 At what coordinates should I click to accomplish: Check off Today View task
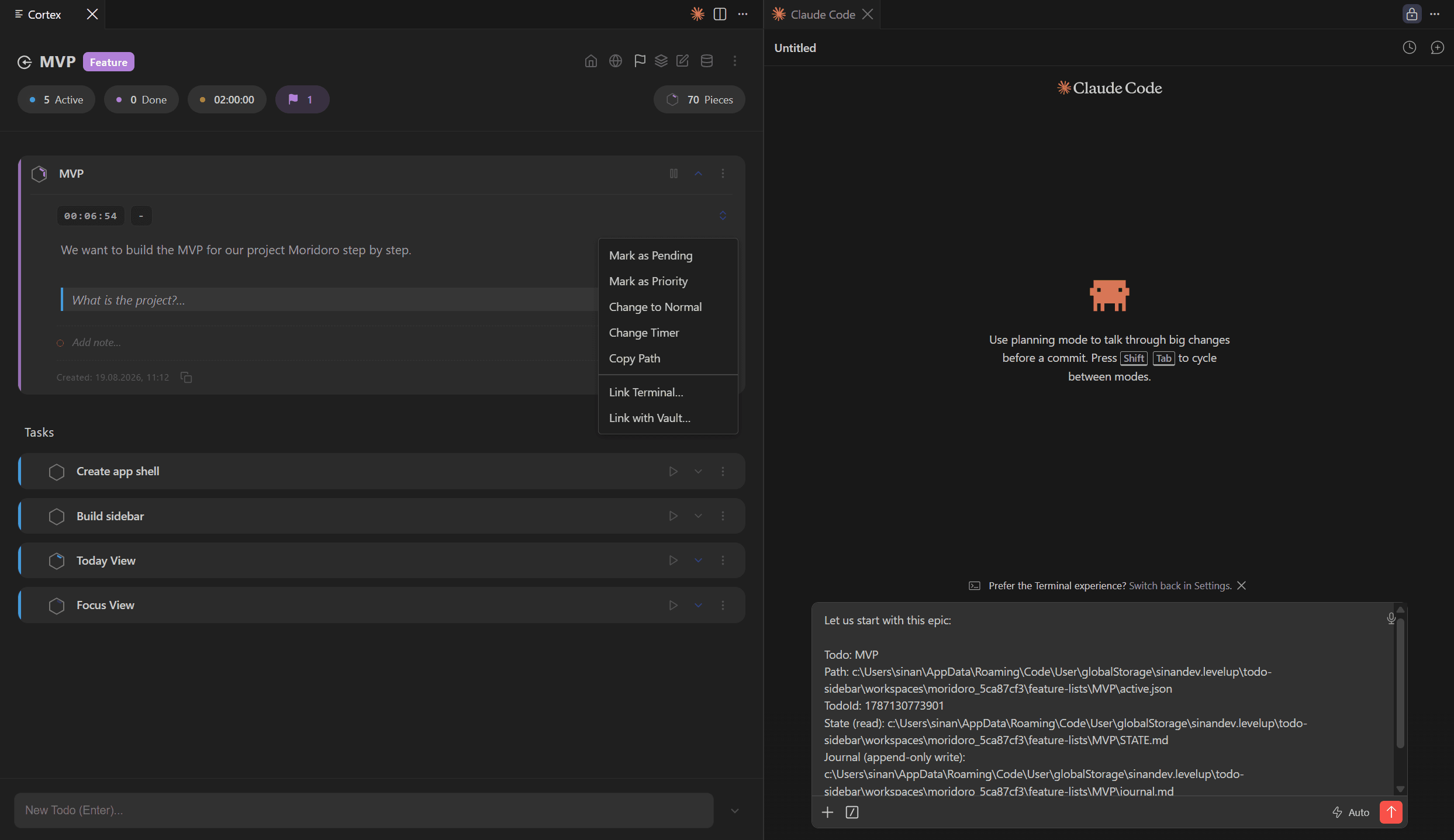pos(57,561)
